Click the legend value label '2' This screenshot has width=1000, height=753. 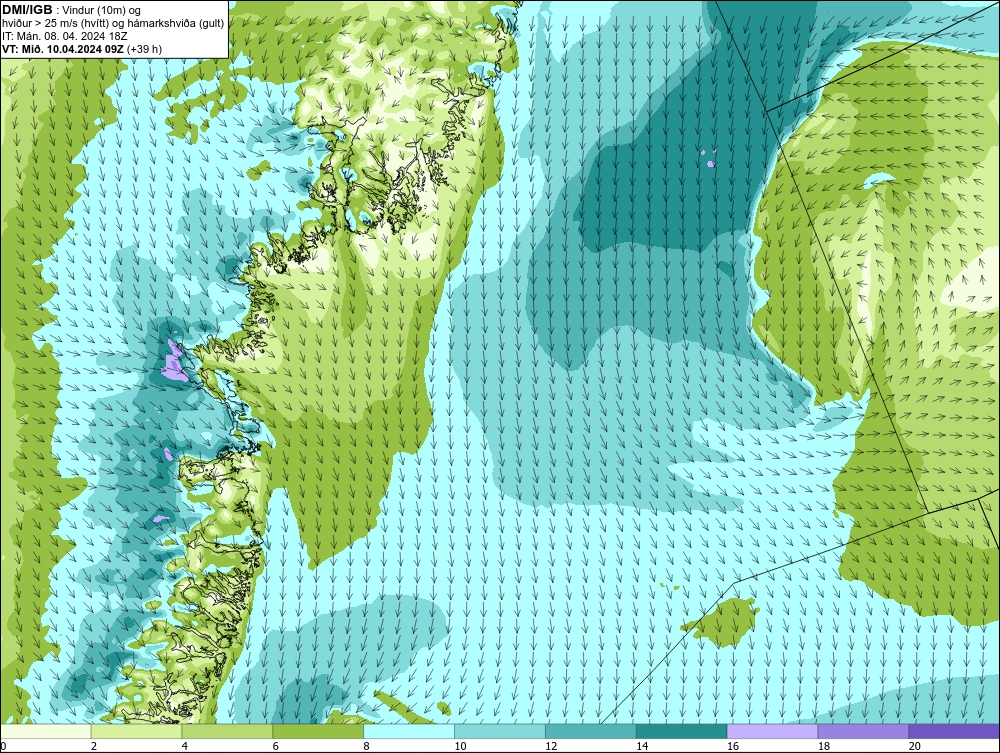(94, 746)
